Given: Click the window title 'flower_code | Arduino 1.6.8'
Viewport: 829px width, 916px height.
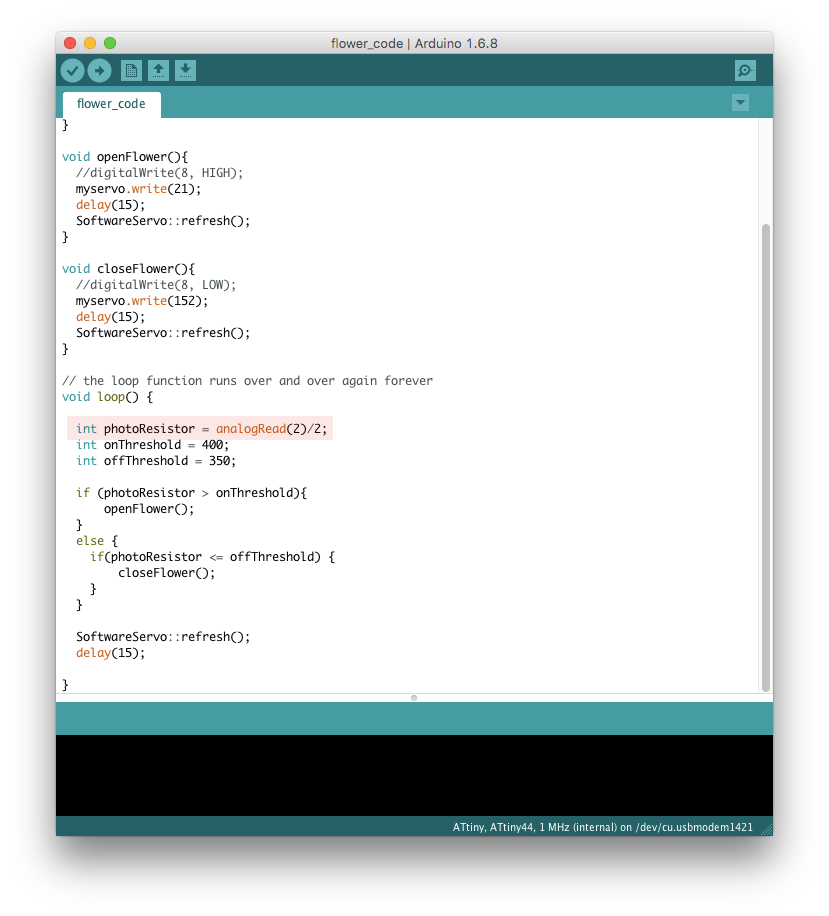Looking at the screenshot, I should pos(414,43).
